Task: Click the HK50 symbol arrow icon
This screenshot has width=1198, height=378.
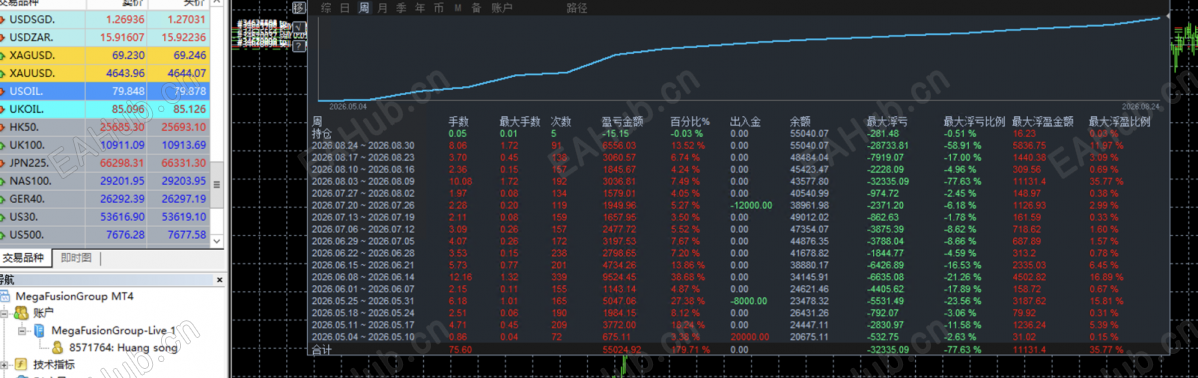Action: pyautogui.click(x=3, y=127)
